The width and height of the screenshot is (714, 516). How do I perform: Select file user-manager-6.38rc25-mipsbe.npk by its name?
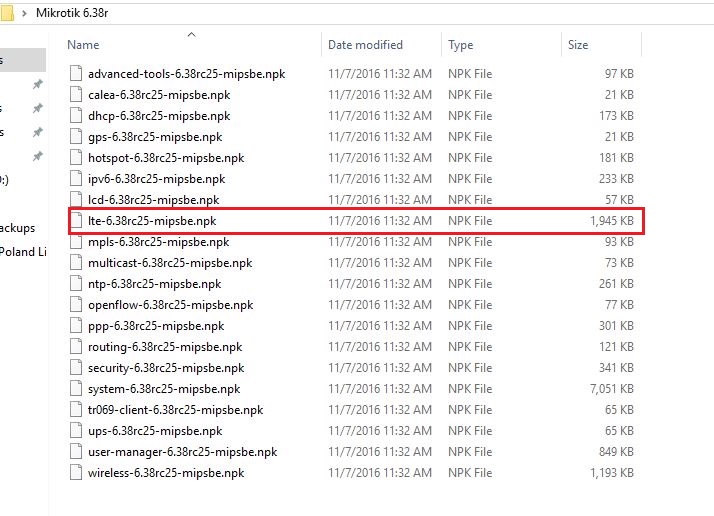tap(183, 452)
